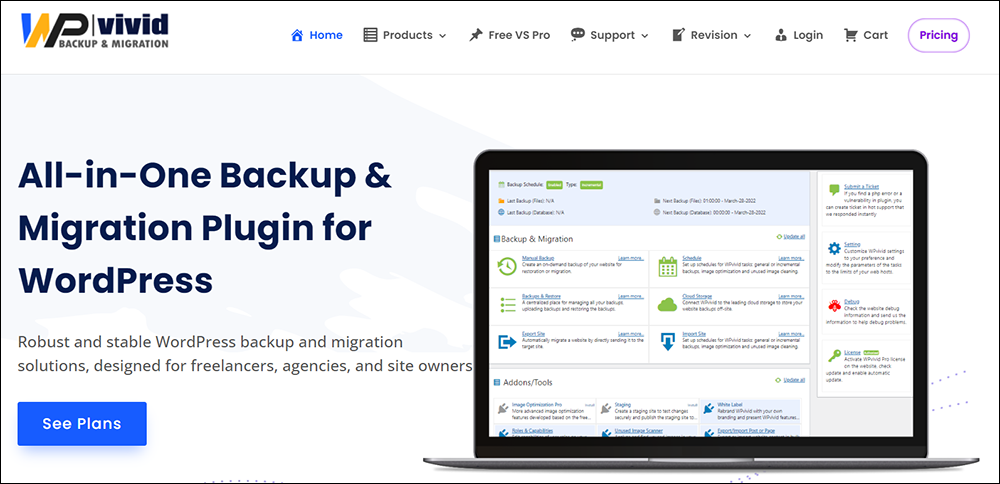This screenshot has width=1000, height=484.
Task: Click the Products list icon
Action: (370, 35)
